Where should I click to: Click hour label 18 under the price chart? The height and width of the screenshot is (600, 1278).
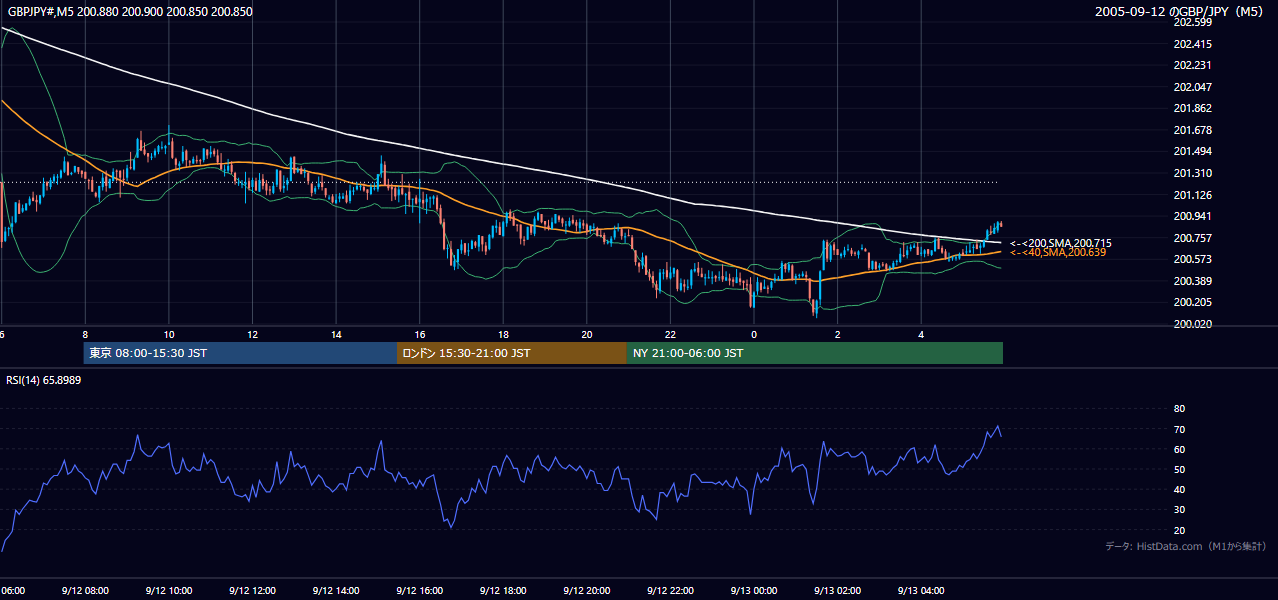(x=503, y=334)
